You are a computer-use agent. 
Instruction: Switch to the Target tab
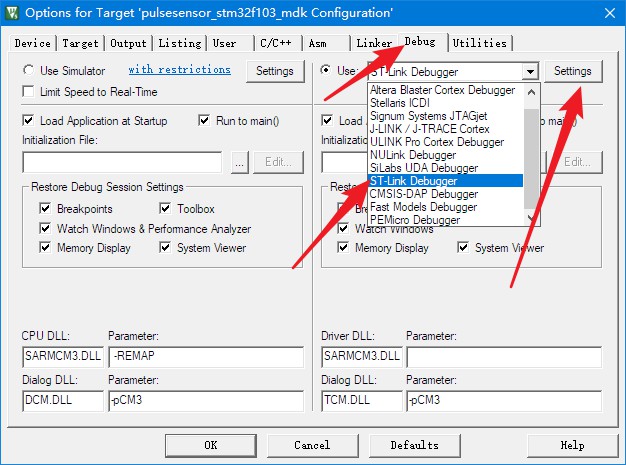[x=80, y=43]
